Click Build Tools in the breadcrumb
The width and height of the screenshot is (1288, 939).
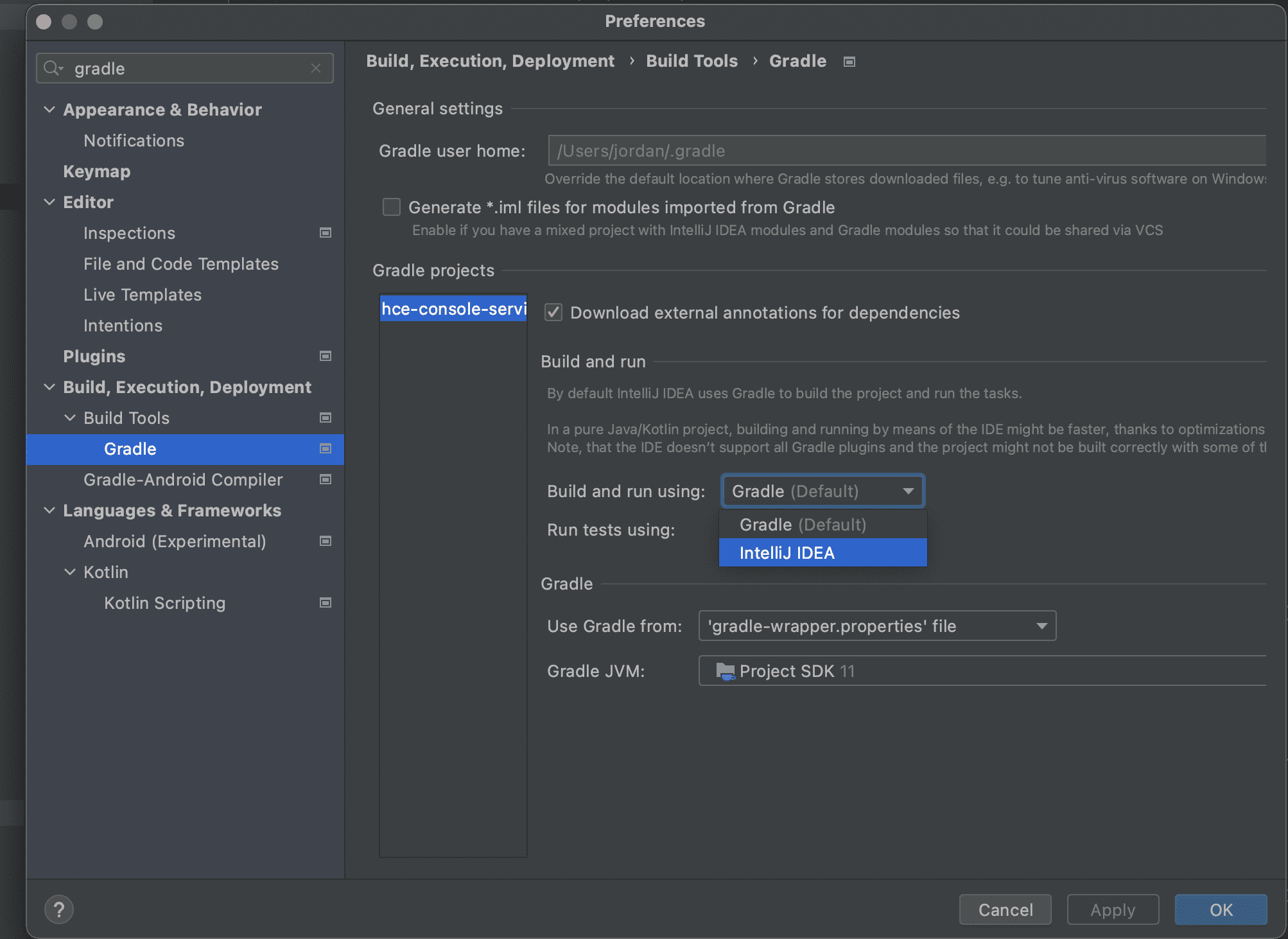692,61
